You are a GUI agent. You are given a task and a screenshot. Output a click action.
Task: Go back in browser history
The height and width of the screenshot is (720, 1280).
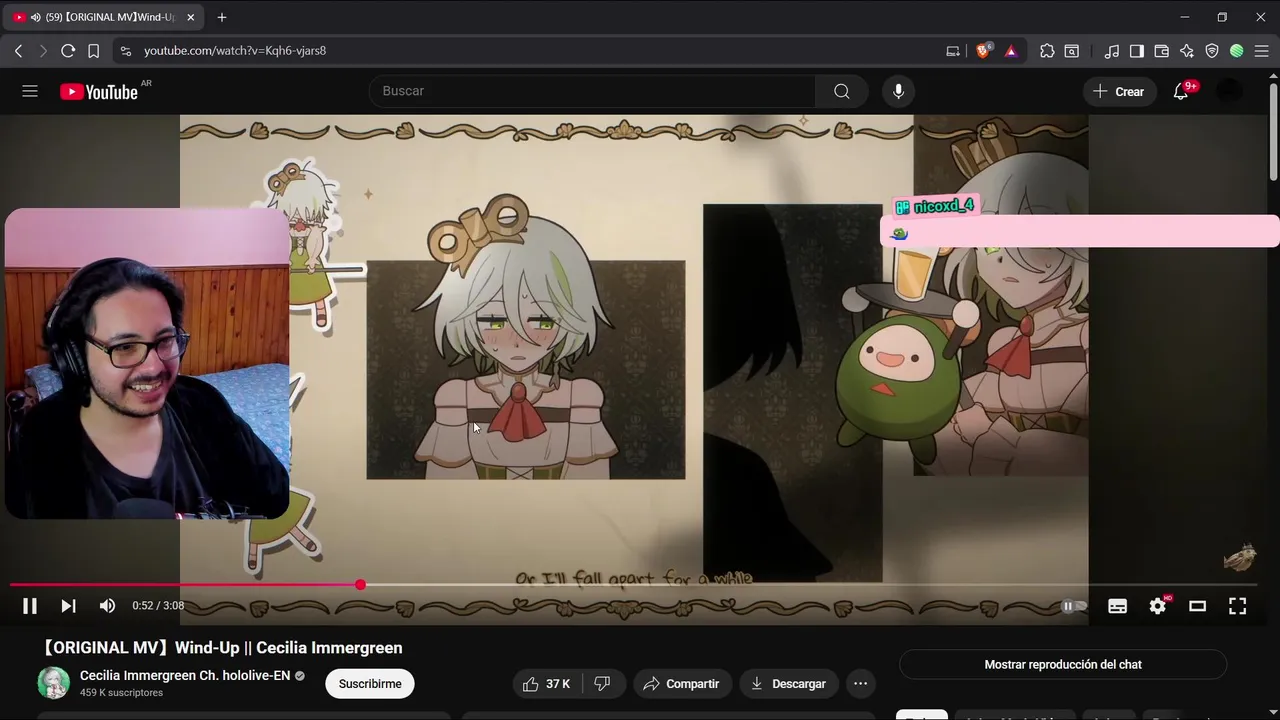pyautogui.click(x=18, y=51)
